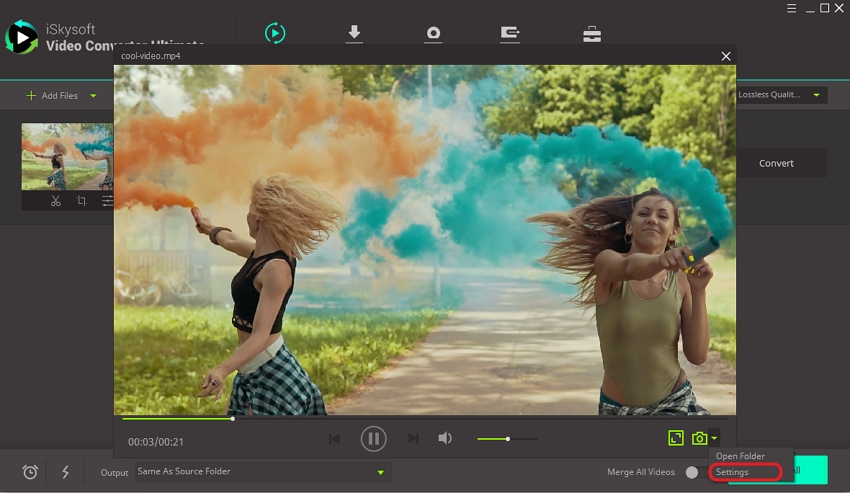The width and height of the screenshot is (850, 493).
Task: Open the Transfer tab icon
Action: point(510,34)
